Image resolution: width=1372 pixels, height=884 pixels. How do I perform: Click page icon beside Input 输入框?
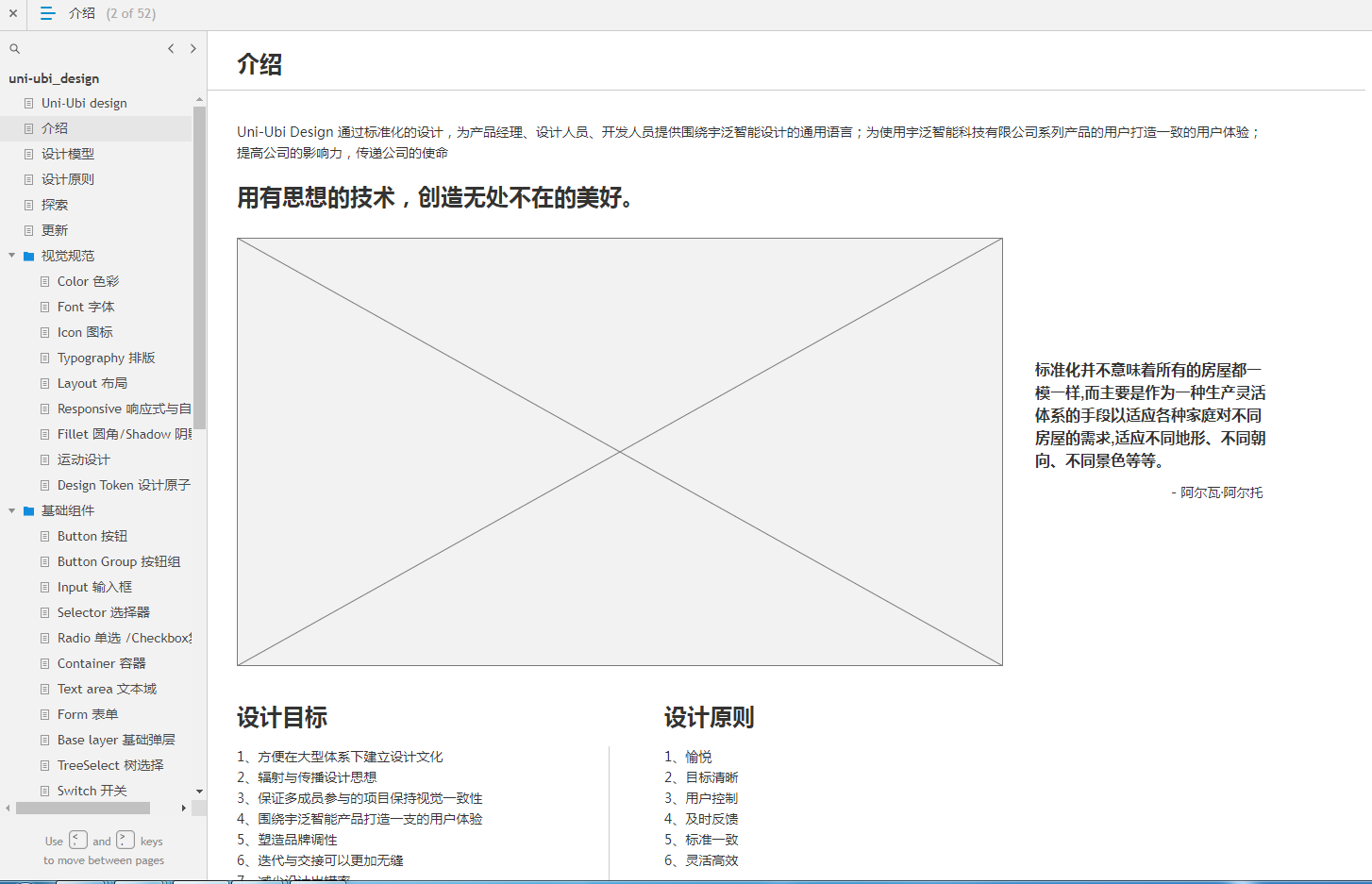44,587
